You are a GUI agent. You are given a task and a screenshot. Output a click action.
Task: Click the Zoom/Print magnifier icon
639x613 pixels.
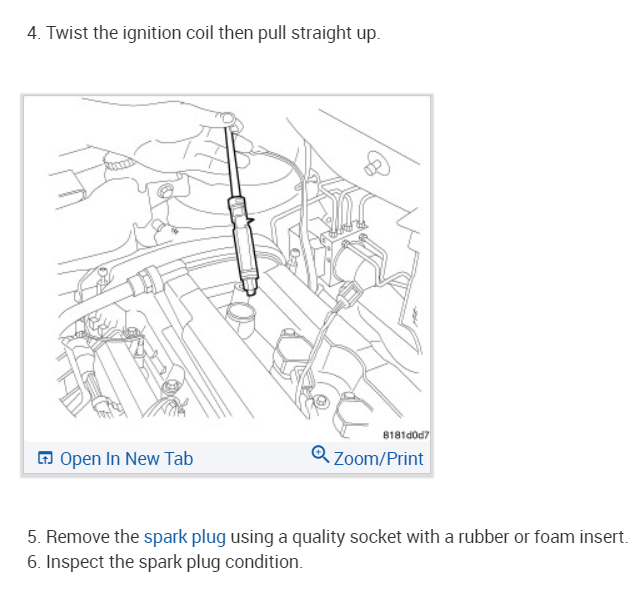pos(319,455)
